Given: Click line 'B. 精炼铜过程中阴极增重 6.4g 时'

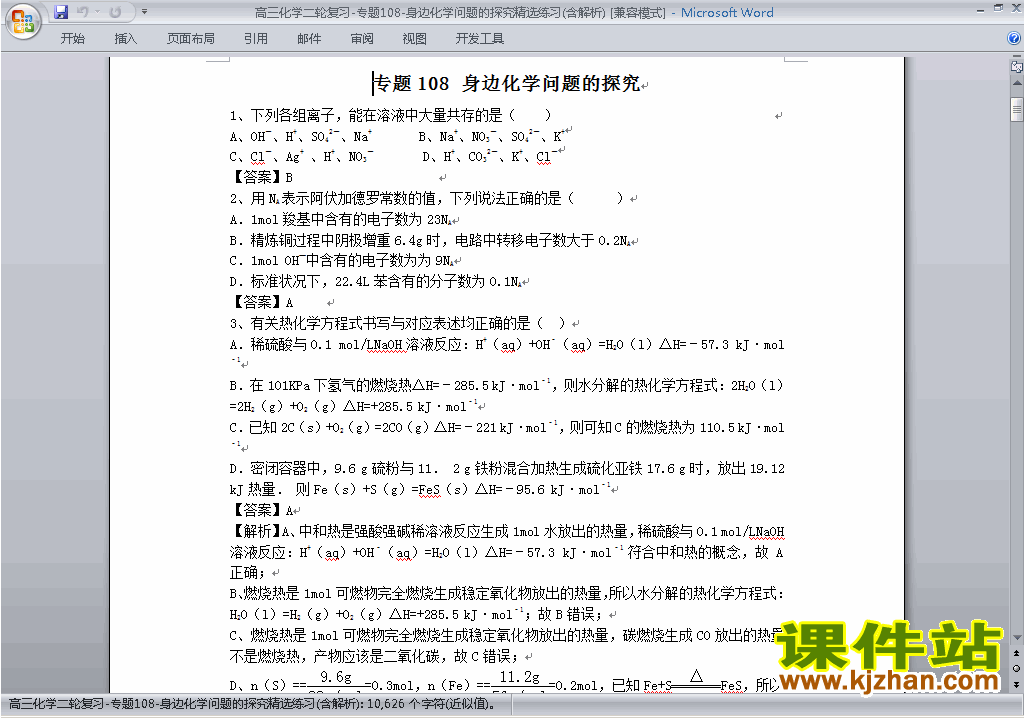Looking at the screenshot, I should click(x=430, y=240).
